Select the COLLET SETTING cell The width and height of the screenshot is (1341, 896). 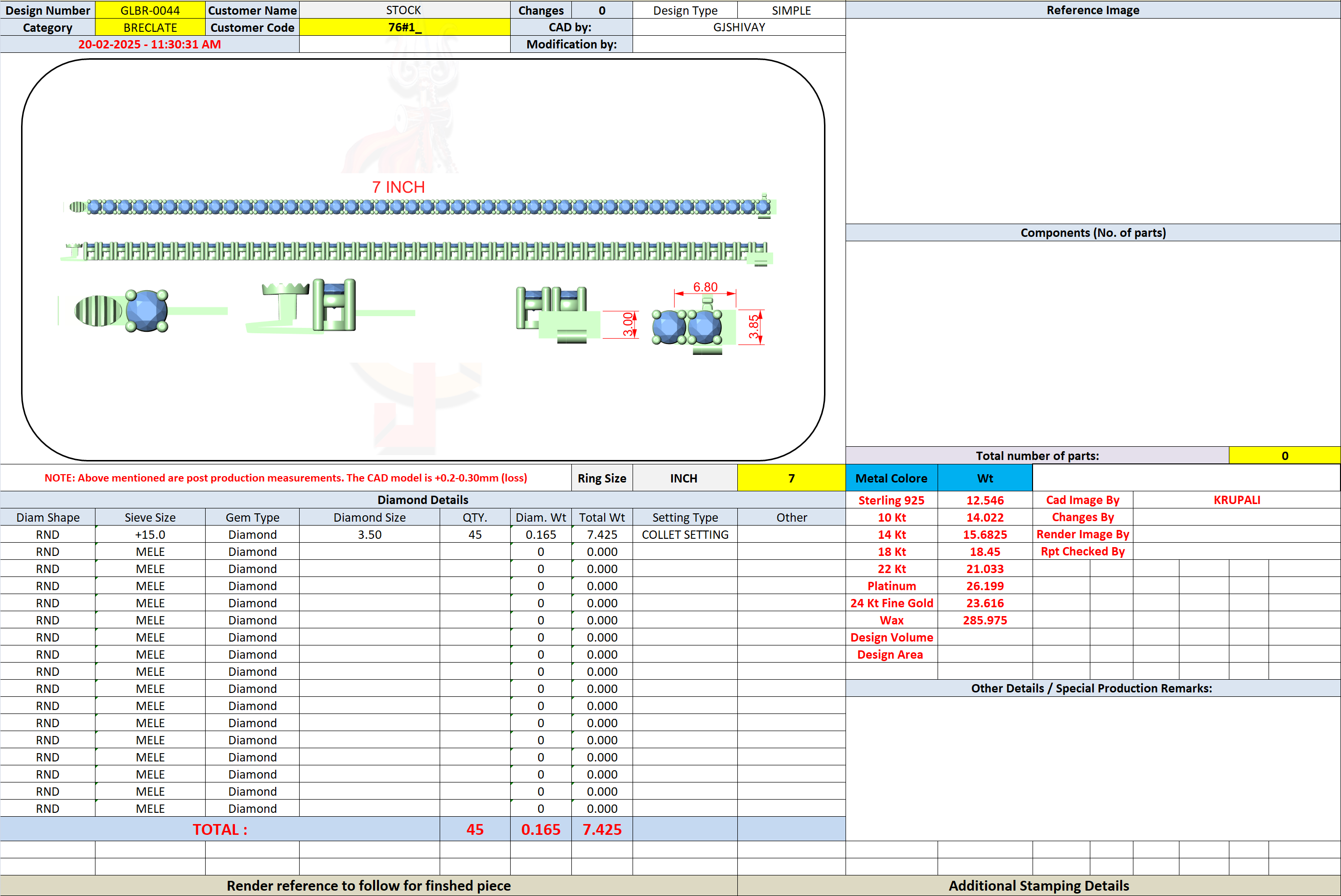coord(685,534)
